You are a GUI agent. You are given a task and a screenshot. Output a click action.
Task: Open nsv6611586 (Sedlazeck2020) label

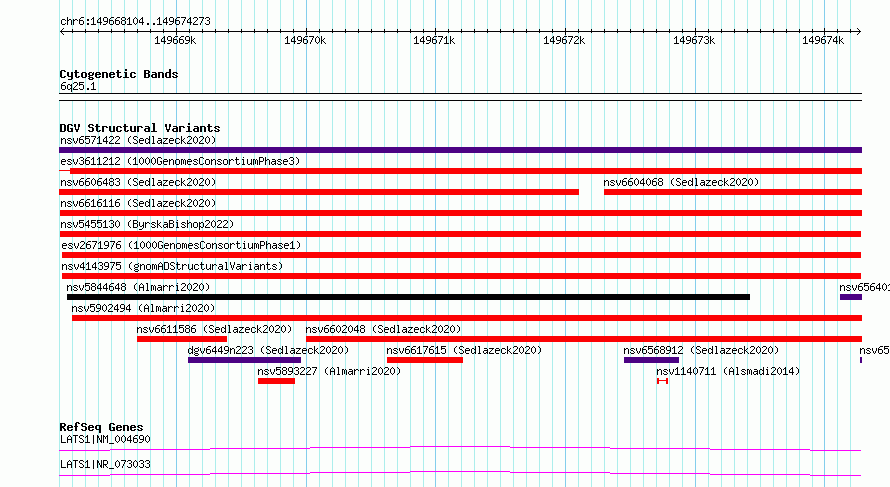[x=214, y=329]
